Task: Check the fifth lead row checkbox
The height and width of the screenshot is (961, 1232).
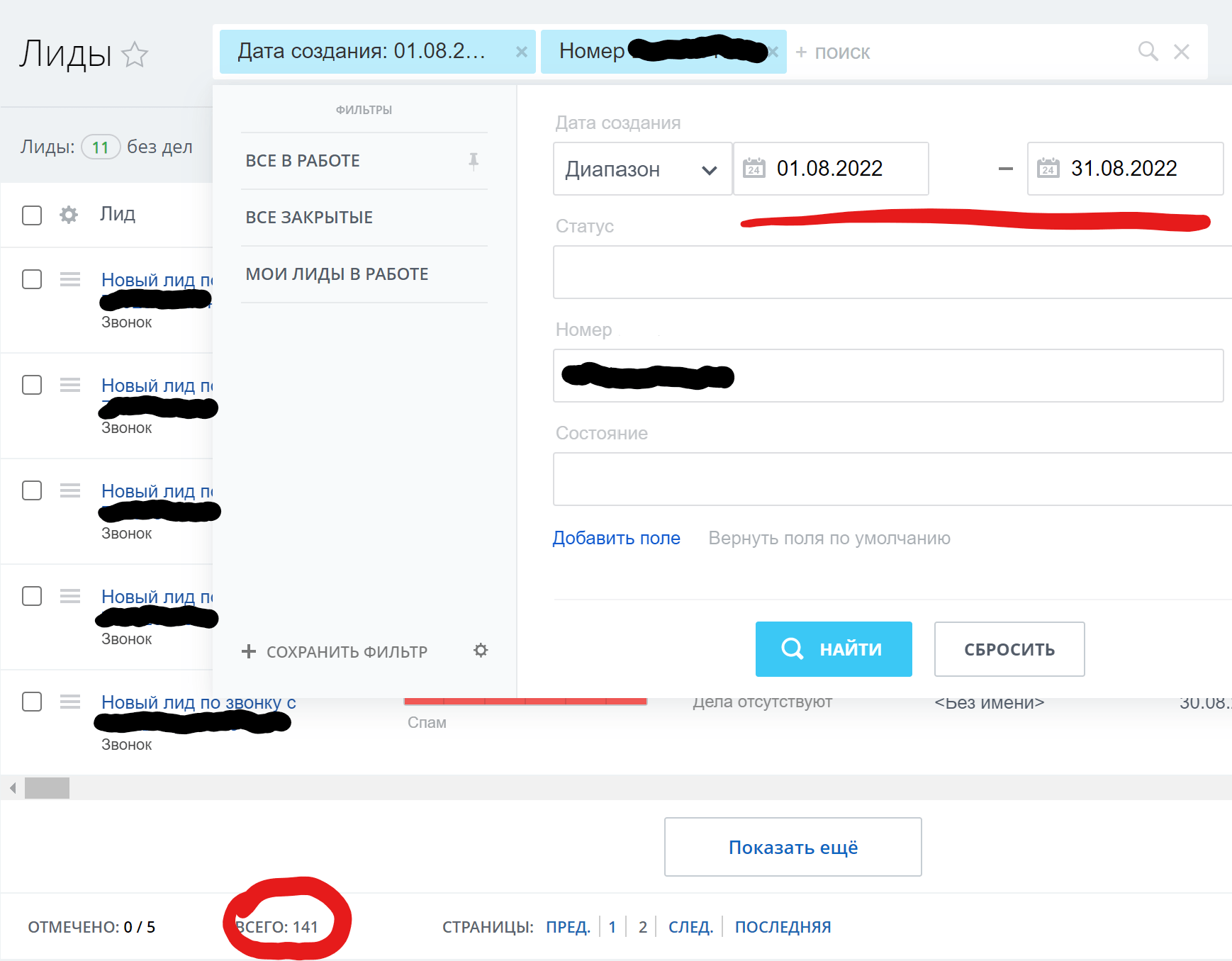Action: [x=32, y=702]
